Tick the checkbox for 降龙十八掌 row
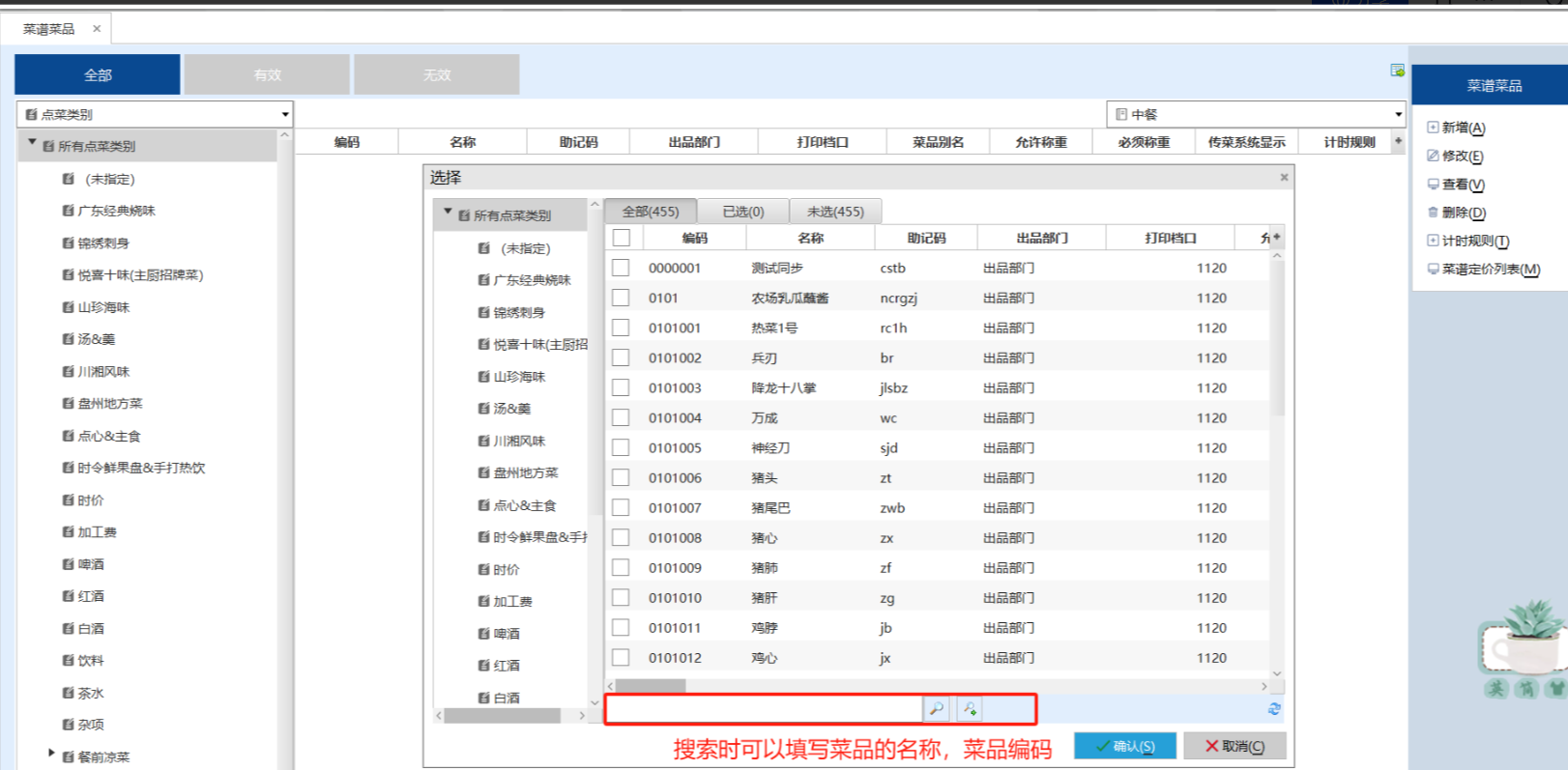 tap(621, 387)
